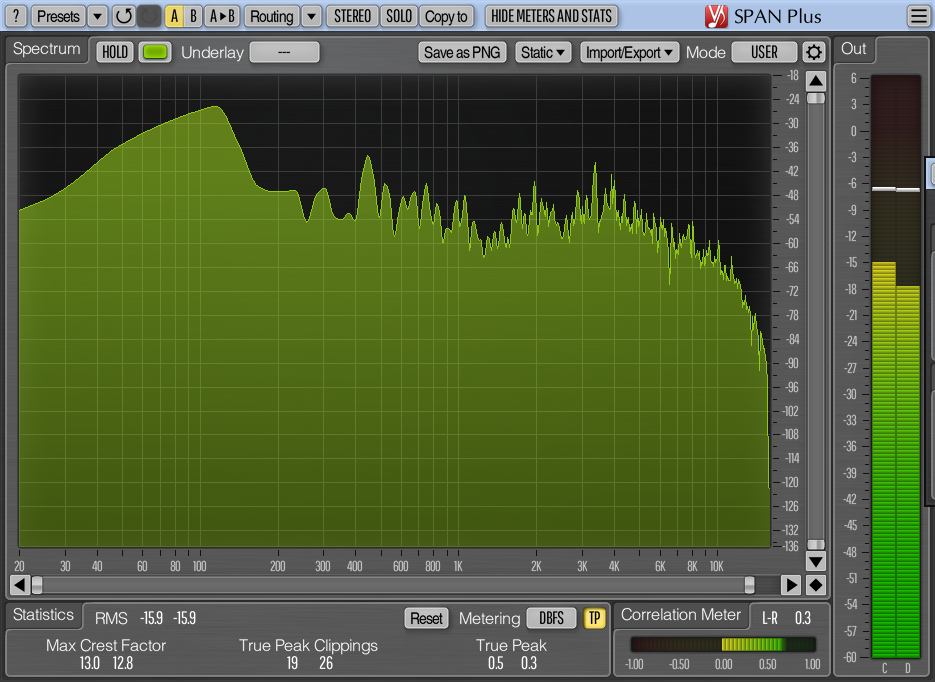Click the Presets button

point(58,16)
